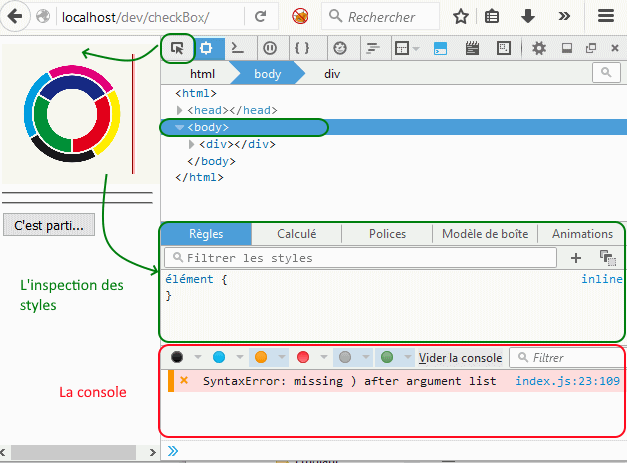
Task: Open the Inspector panel icon
Action: [208, 47]
